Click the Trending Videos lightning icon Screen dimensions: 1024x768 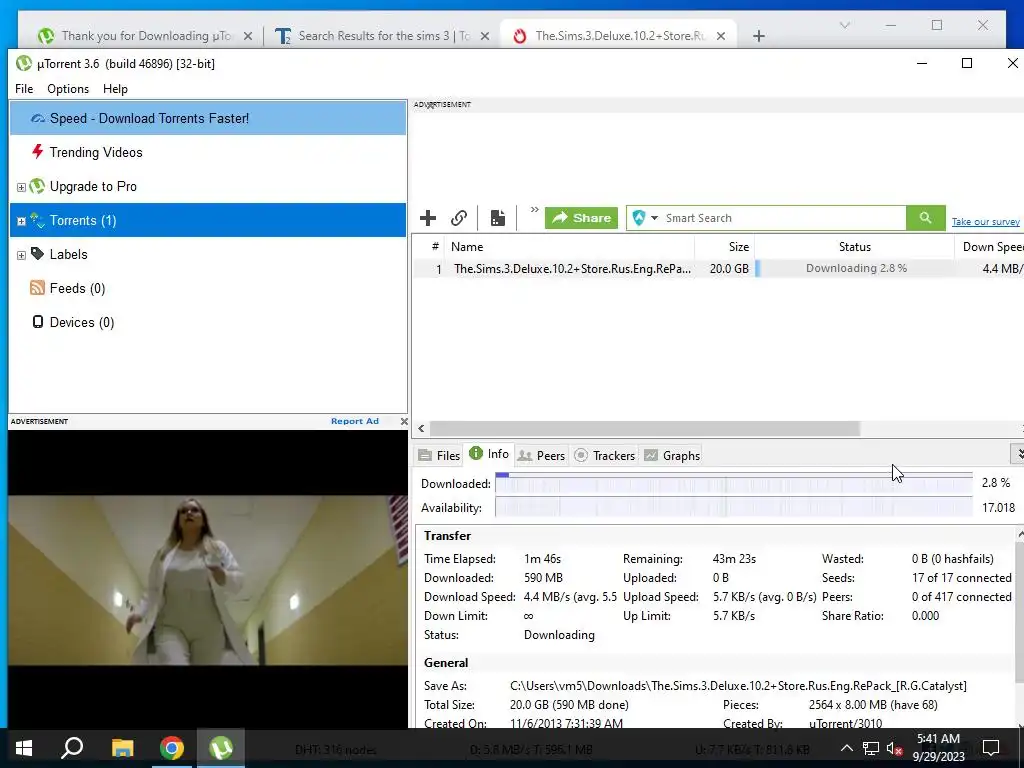[x=37, y=152]
